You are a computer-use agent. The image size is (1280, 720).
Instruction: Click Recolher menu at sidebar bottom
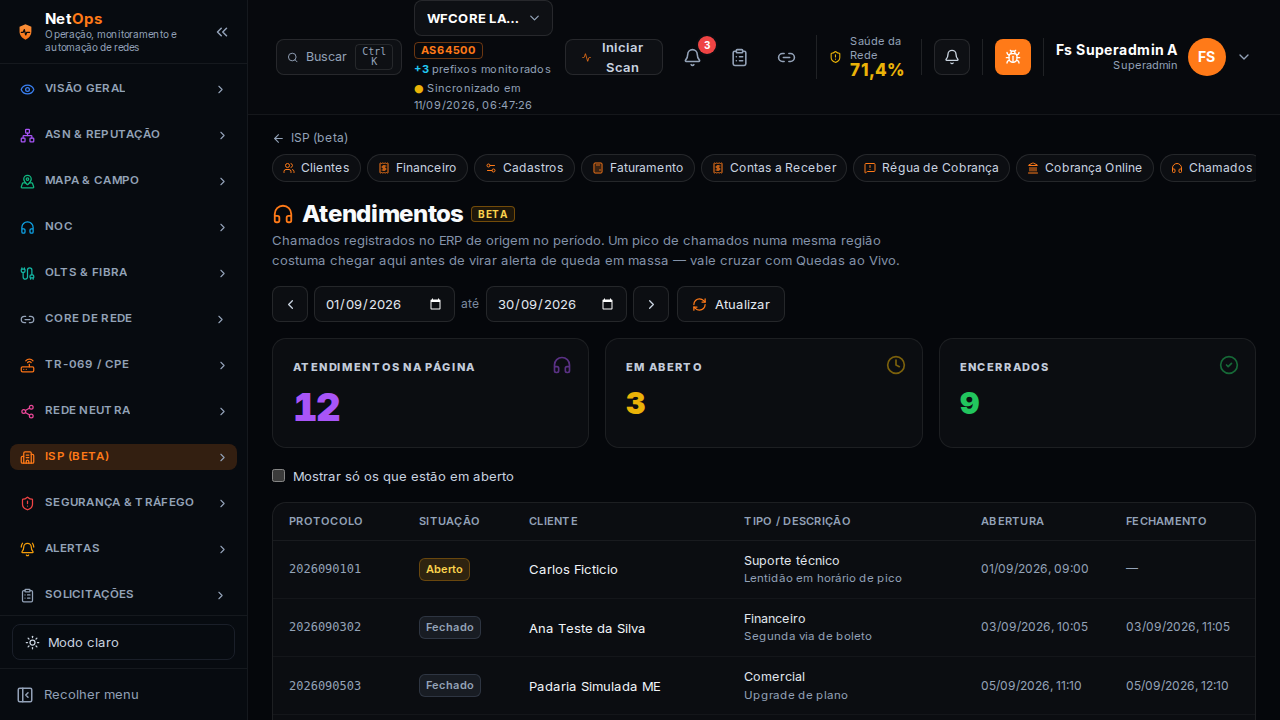click(x=91, y=694)
